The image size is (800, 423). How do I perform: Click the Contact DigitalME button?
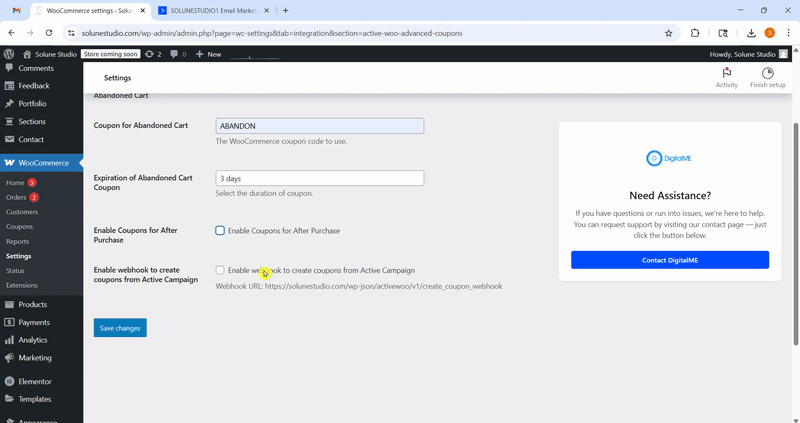point(670,260)
